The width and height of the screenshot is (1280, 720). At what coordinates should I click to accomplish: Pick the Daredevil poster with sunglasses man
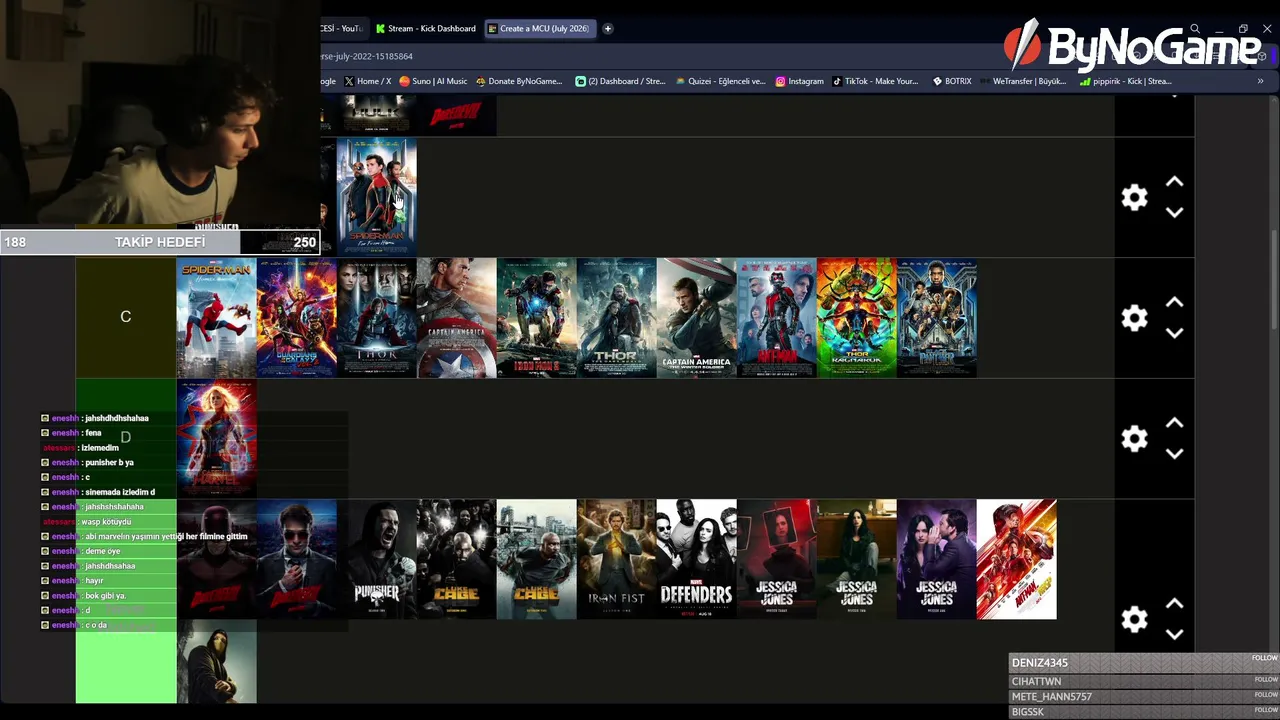point(297,559)
